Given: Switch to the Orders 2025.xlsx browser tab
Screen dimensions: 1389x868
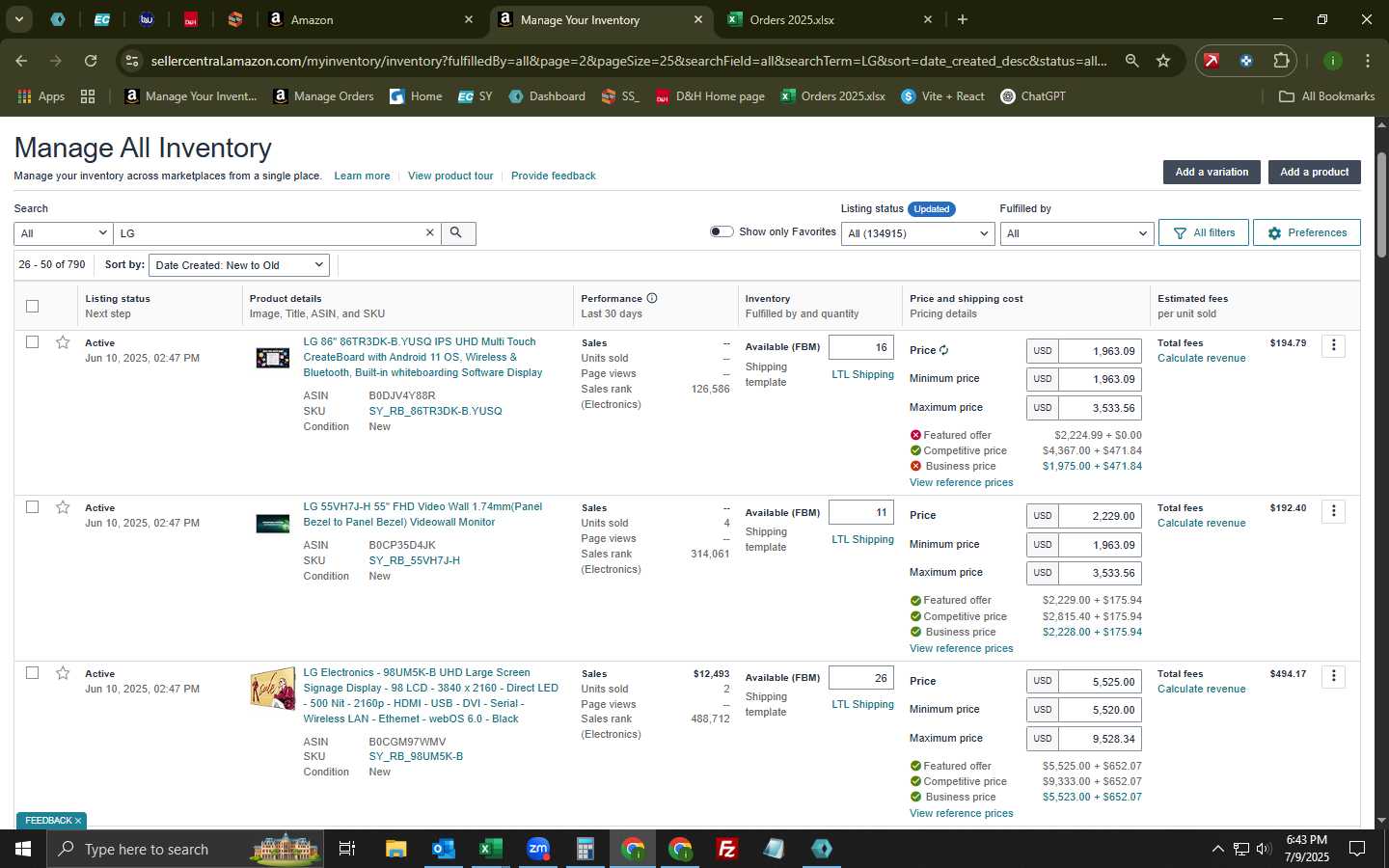Looking at the screenshot, I should pyautogui.click(x=830, y=19).
